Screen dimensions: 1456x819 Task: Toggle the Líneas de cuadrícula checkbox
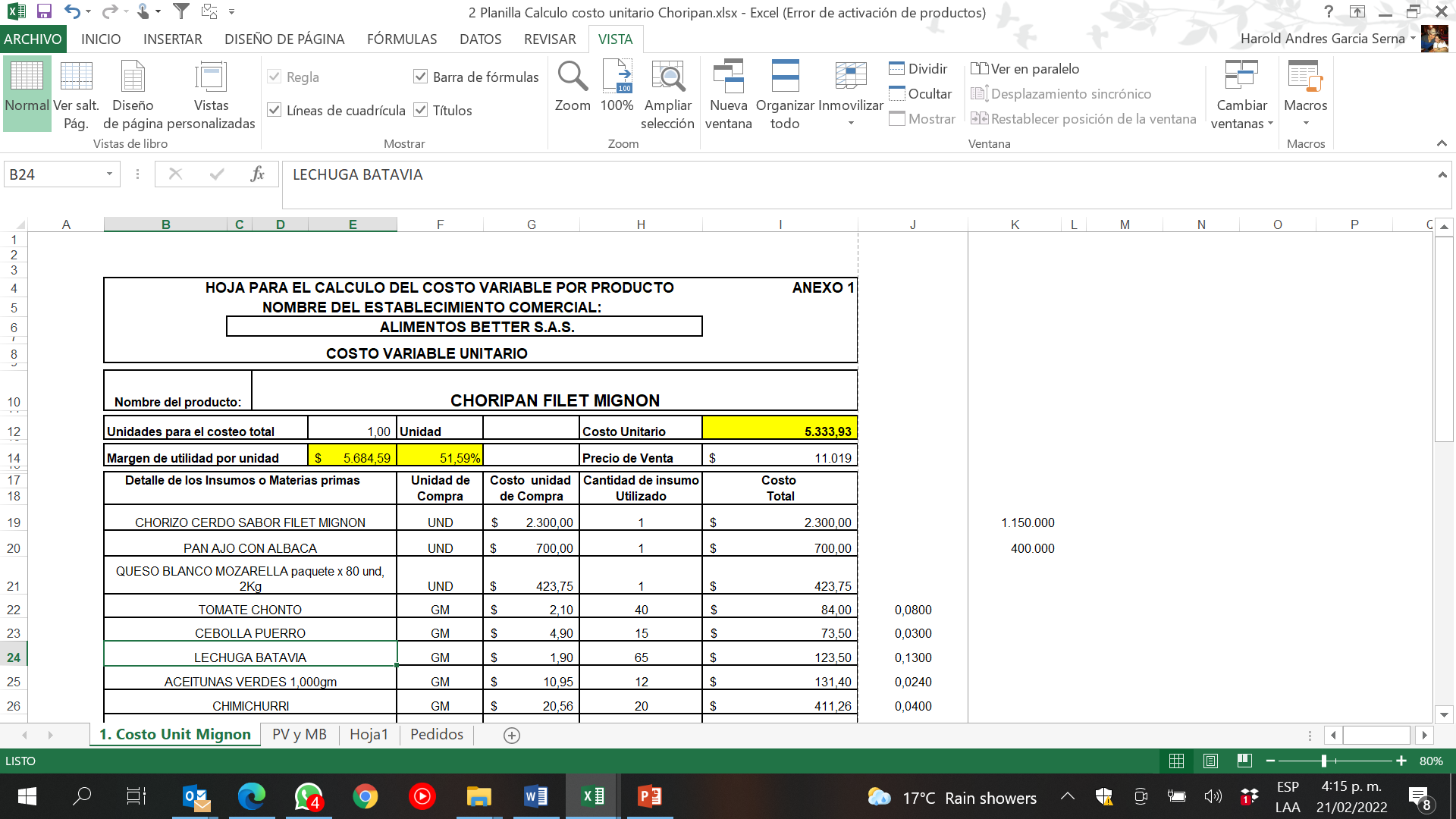275,110
